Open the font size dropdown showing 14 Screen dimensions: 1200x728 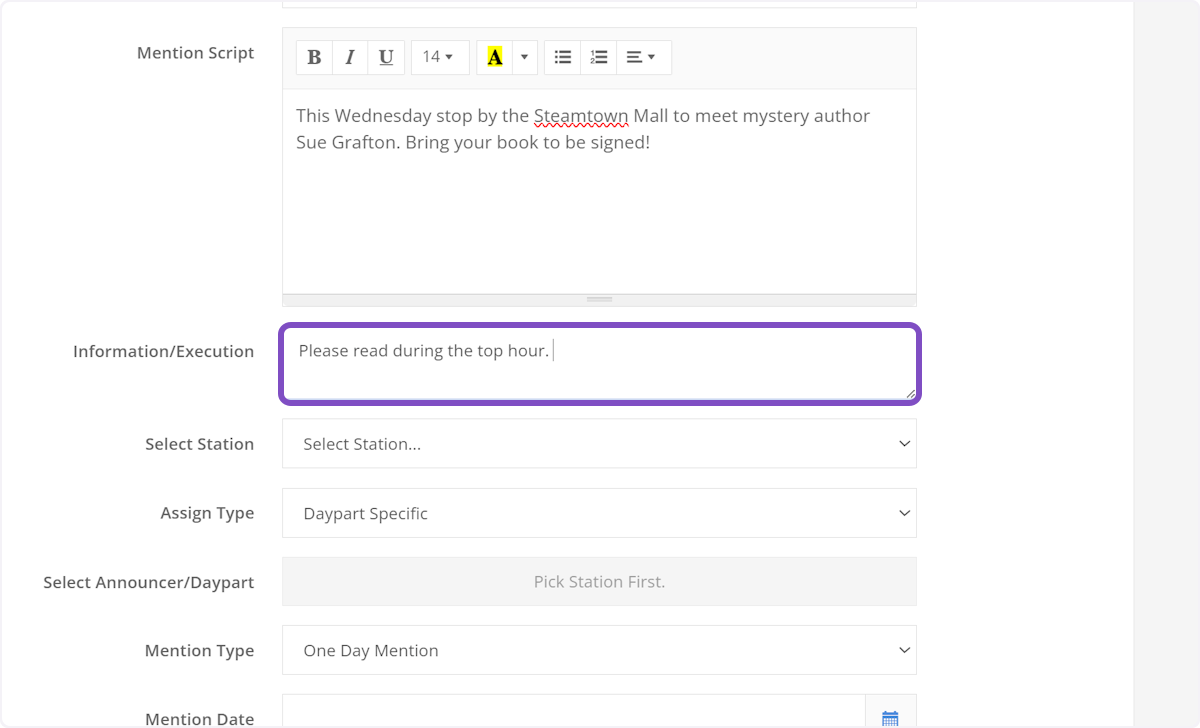point(440,57)
